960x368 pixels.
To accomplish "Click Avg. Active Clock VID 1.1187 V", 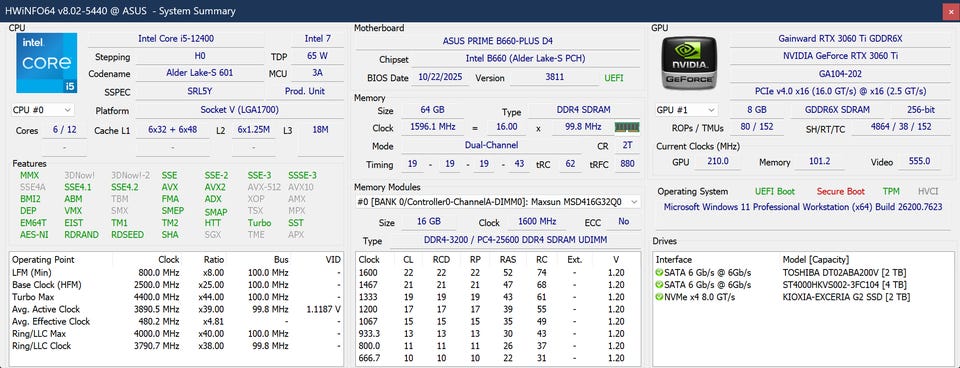I will [x=322, y=309].
